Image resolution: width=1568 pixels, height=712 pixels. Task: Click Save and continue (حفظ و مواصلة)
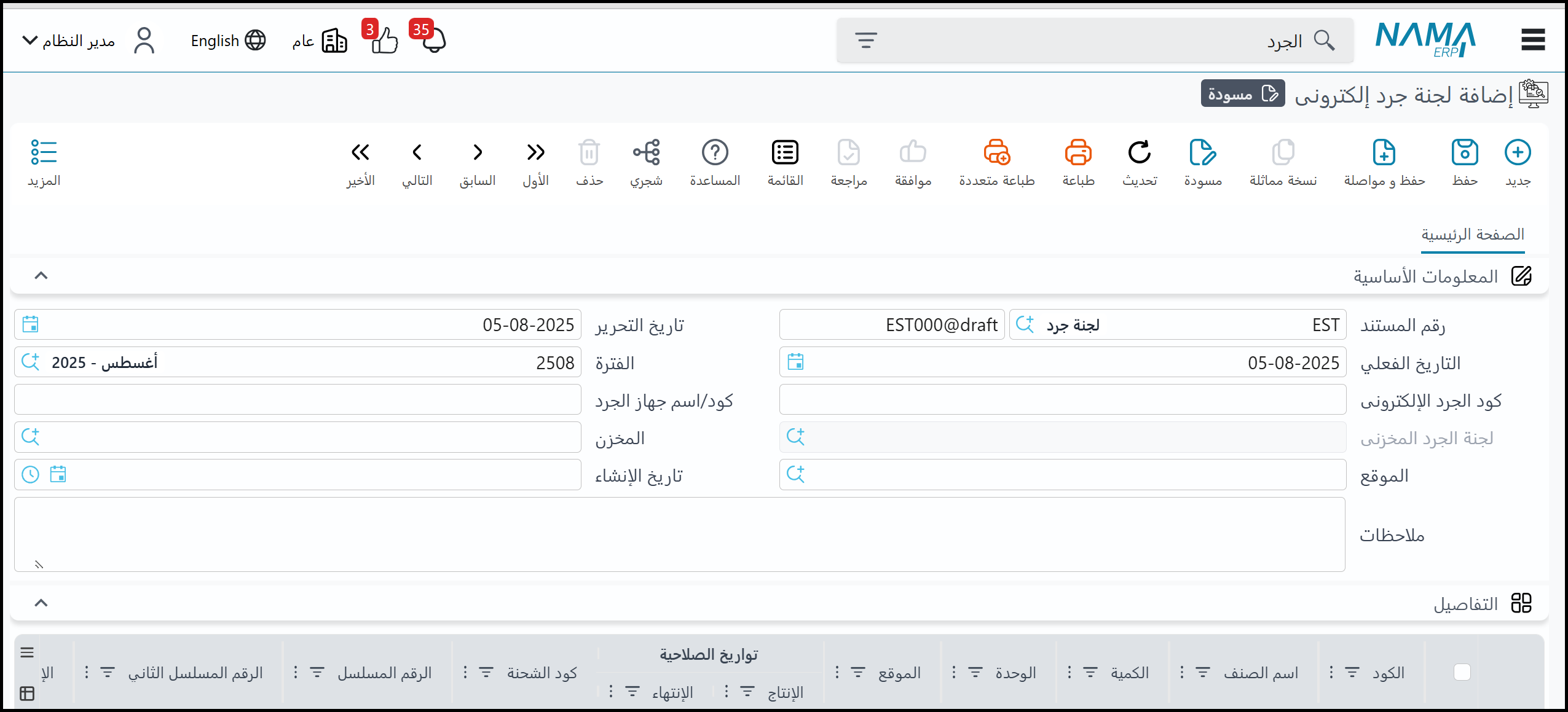(x=1384, y=153)
